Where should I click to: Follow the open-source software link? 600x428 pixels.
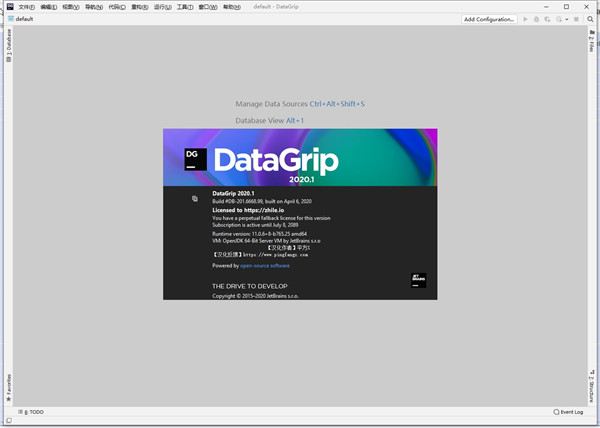tap(266, 265)
